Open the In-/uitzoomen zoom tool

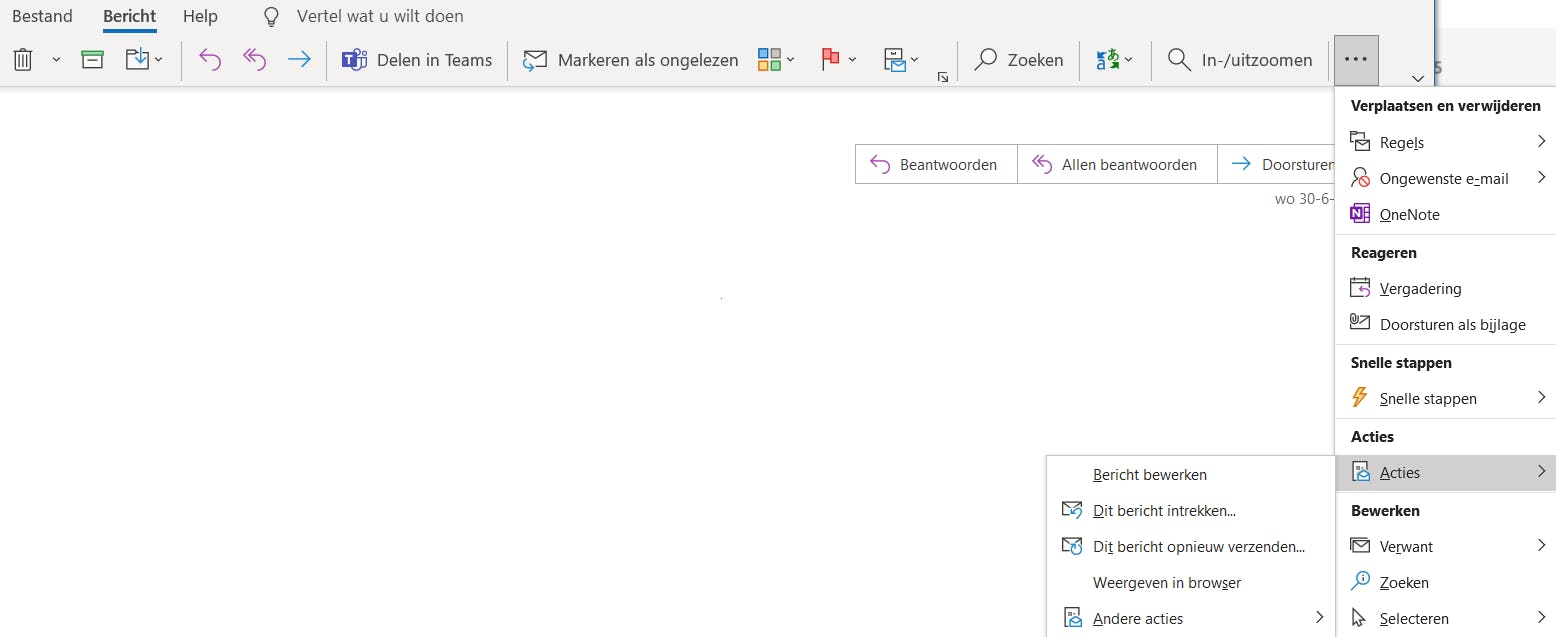click(x=1241, y=60)
